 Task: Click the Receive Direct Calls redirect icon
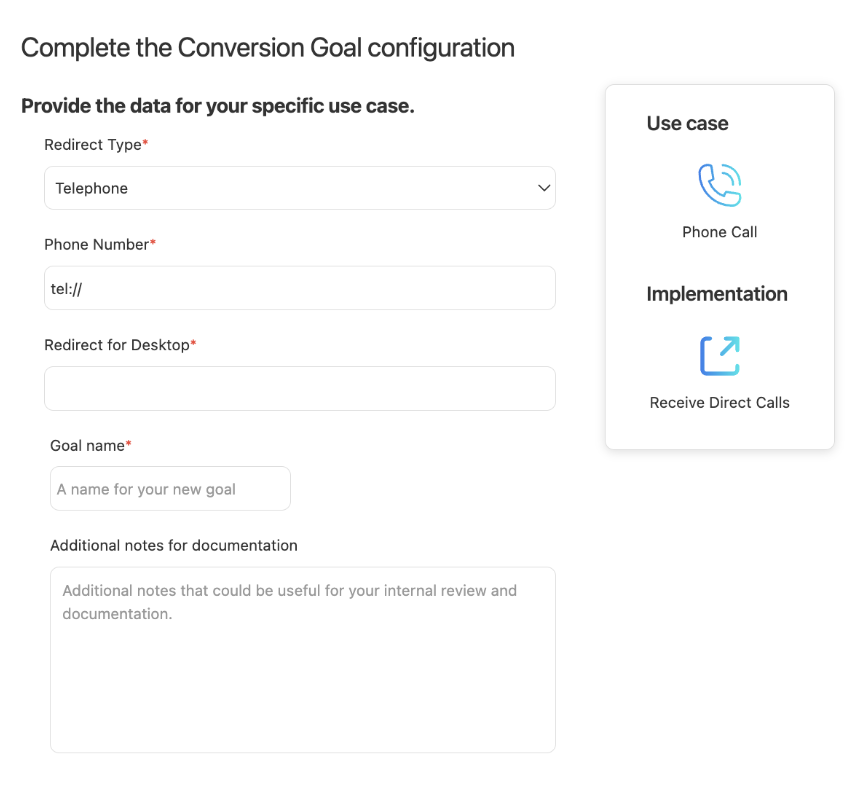click(x=719, y=355)
